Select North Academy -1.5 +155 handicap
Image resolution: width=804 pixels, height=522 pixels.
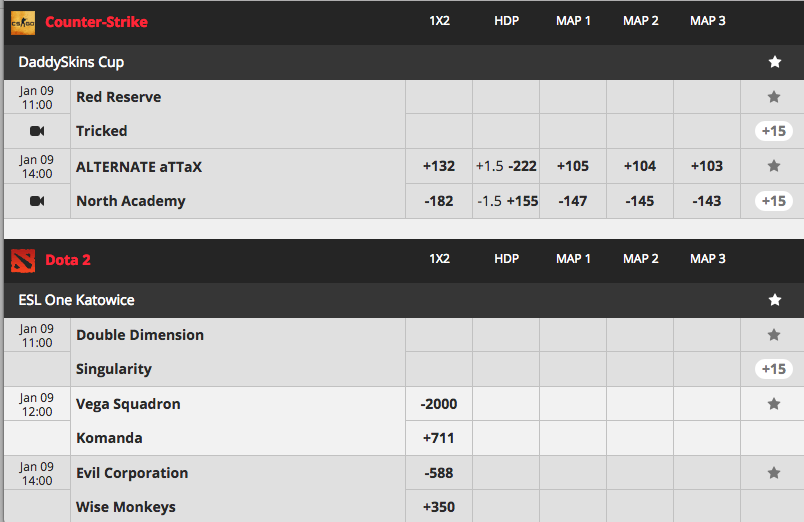tap(506, 201)
